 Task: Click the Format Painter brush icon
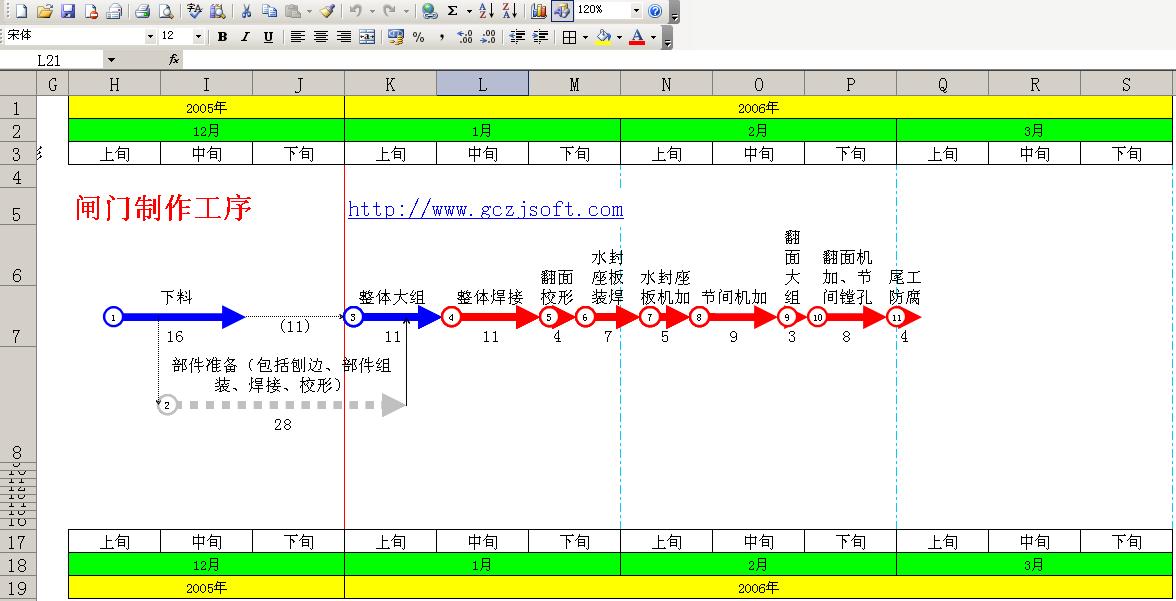click(x=327, y=11)
